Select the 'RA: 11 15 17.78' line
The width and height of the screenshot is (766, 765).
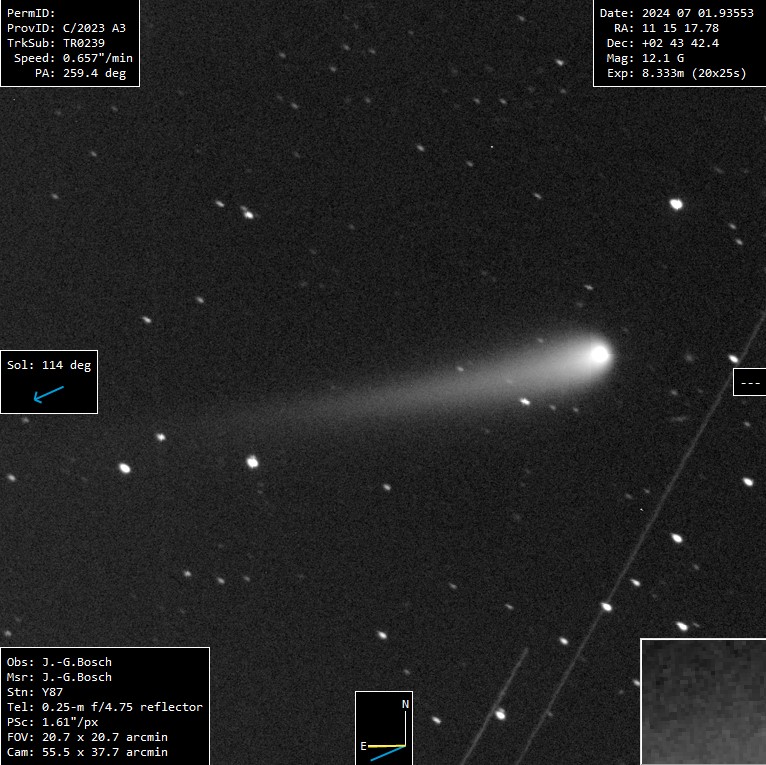pyautogui.click(x=666, y=28)
